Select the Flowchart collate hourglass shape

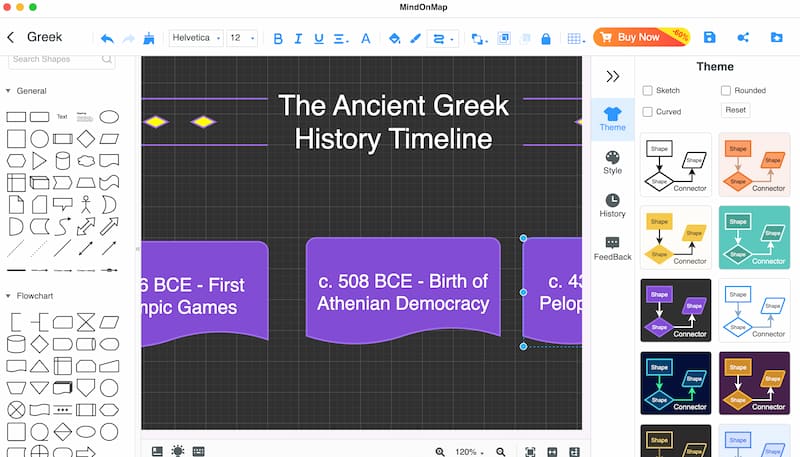point(86,322)
